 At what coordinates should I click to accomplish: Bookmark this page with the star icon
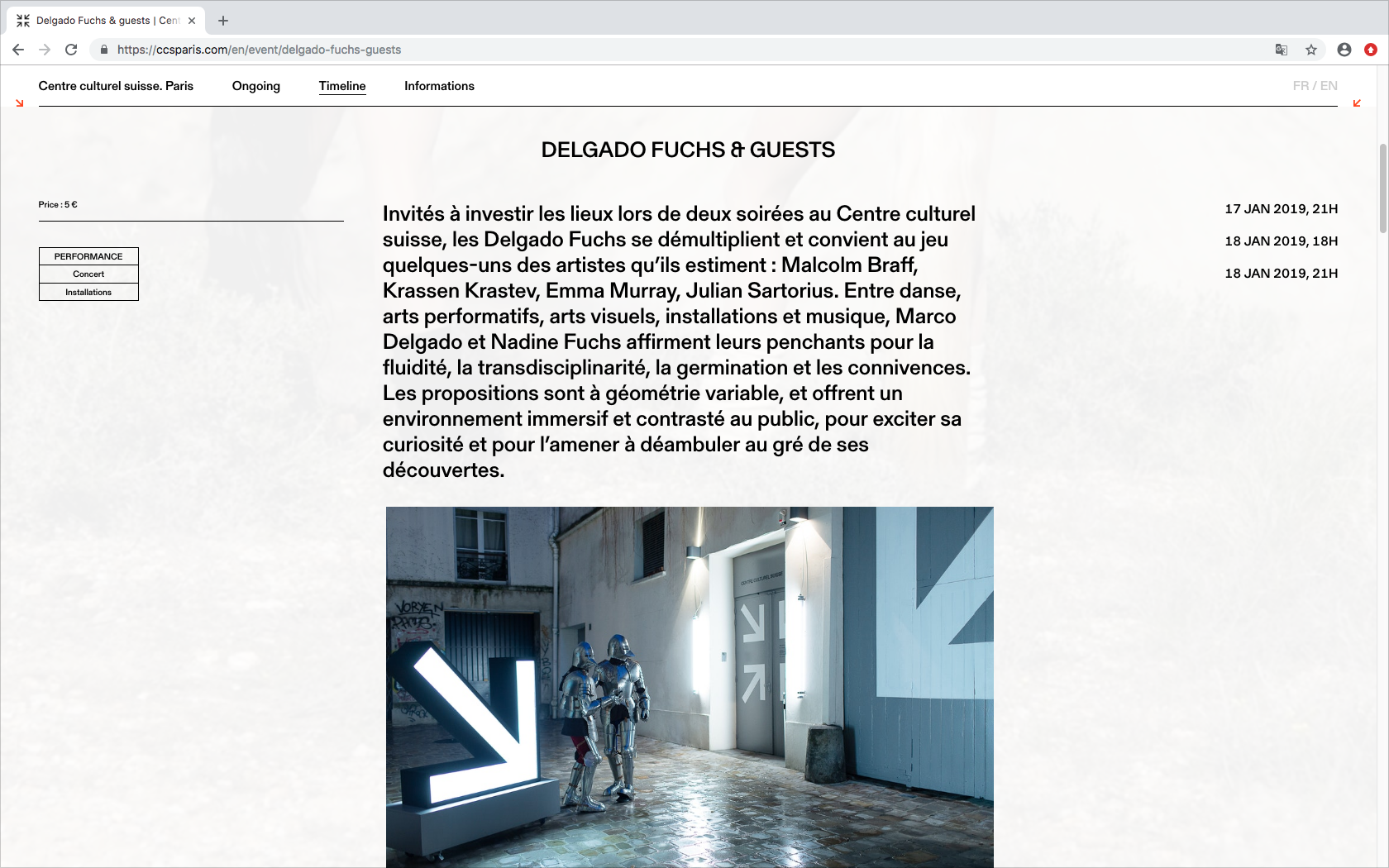[x=1311, y=50]
